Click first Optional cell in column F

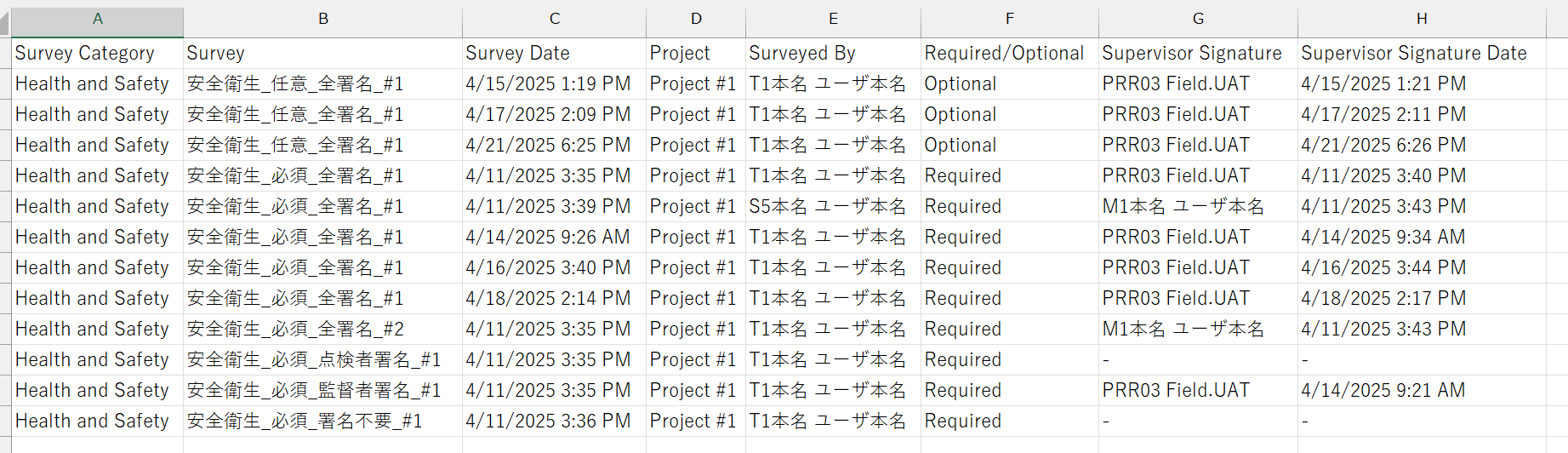(1010, 83)
